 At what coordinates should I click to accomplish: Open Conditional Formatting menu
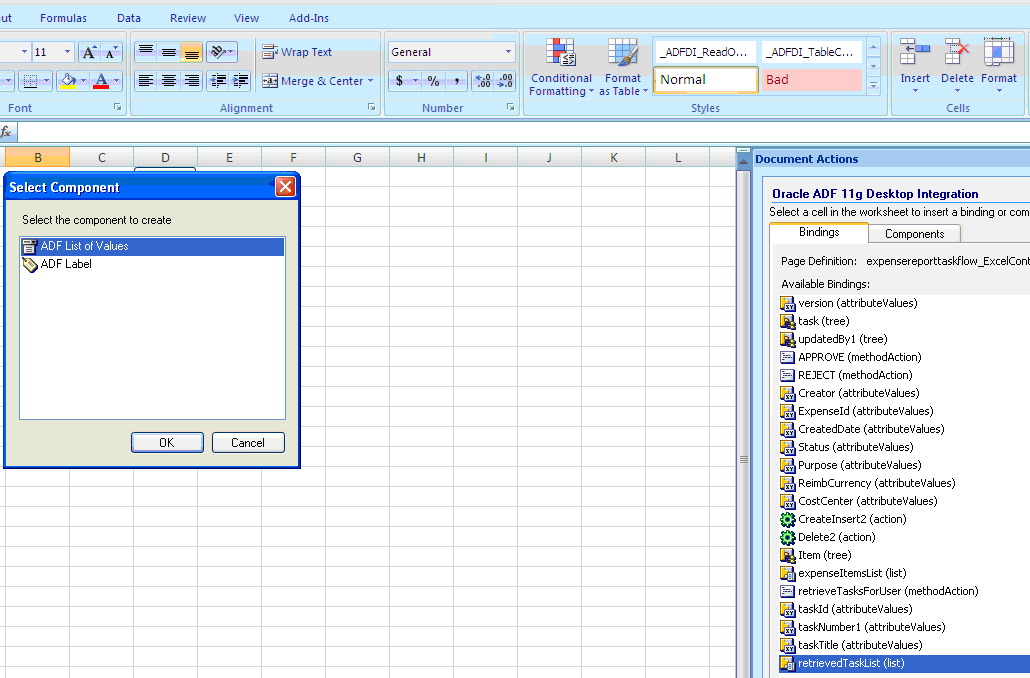[x=561, y=66]
